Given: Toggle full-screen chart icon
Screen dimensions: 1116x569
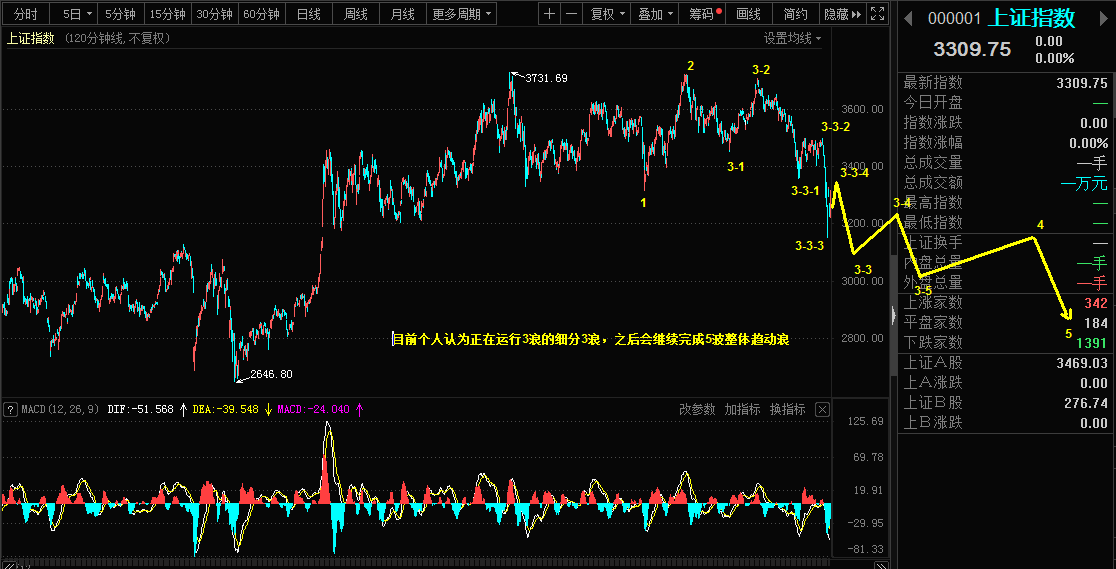Looking at the screenshot, I should [878, 14].
